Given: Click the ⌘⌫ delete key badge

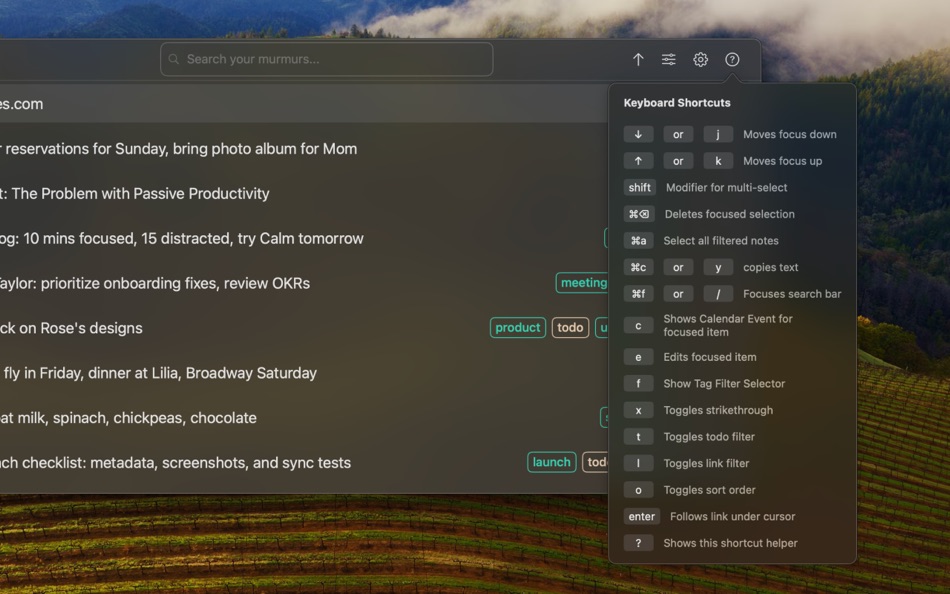Looking at the screenshot, I should [x=639, y=214].
